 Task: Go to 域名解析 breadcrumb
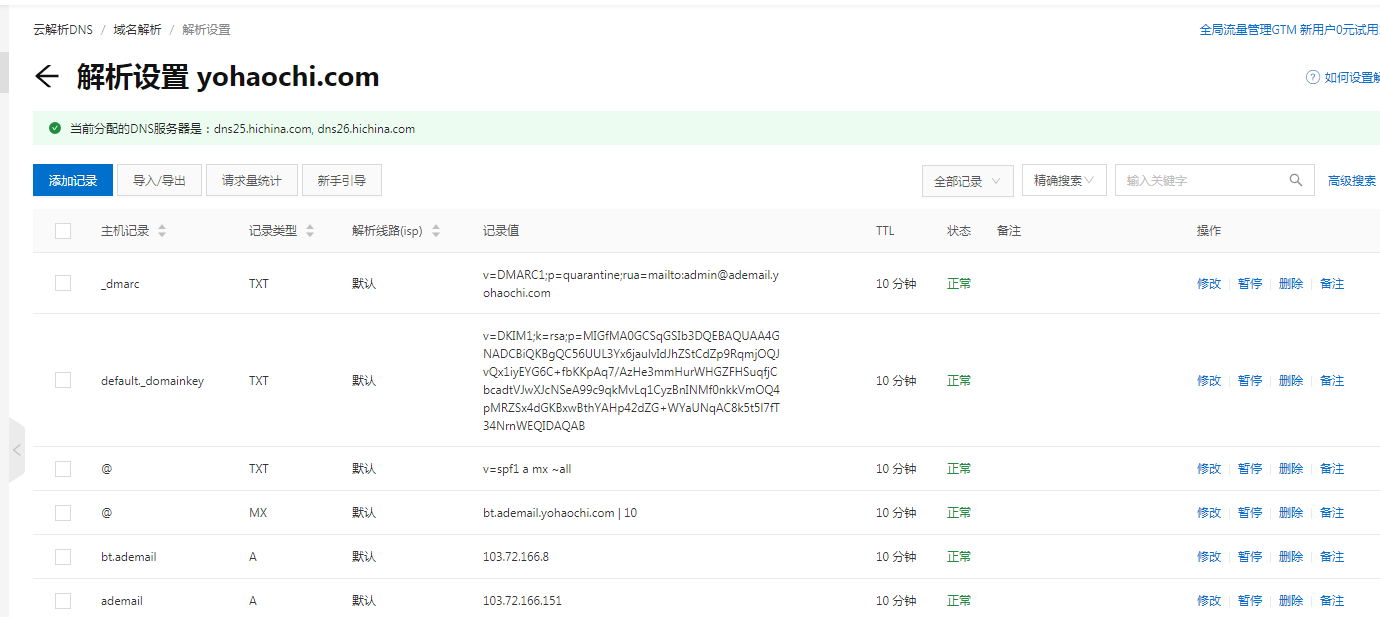(137, 30)
